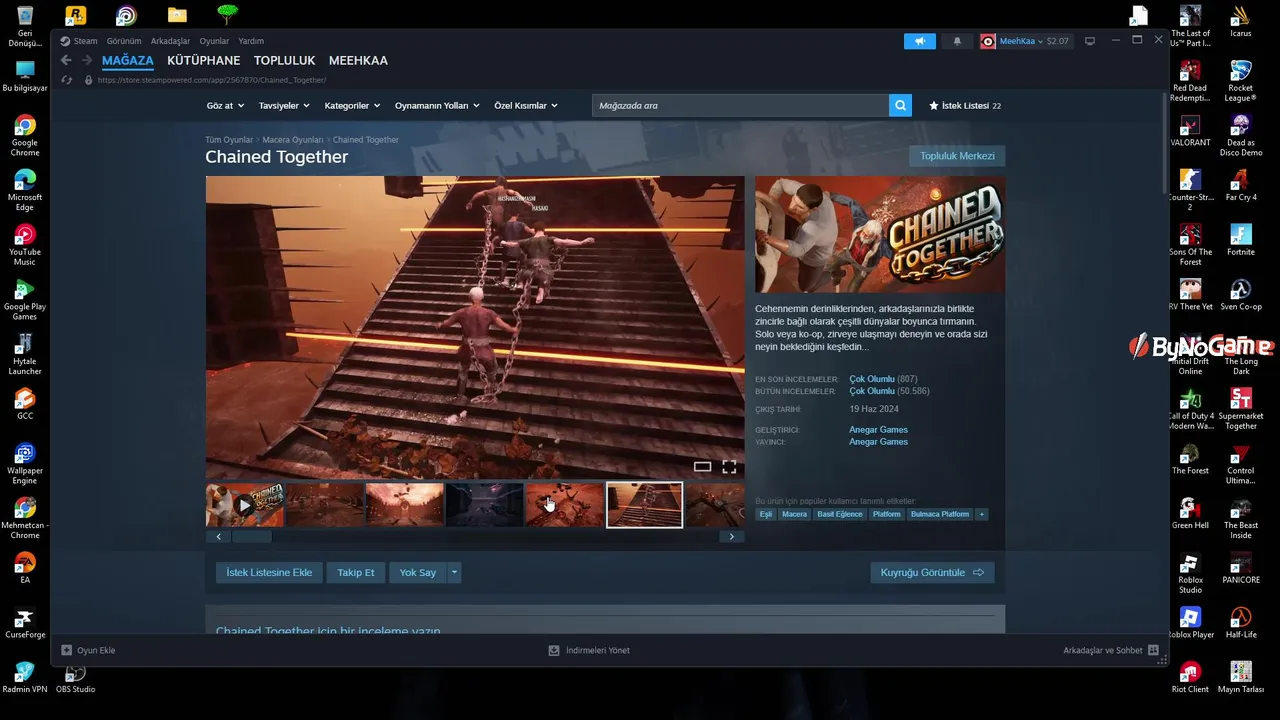Switch screenshot viewer to theater mode
Image resolution: width=1280 pixels, height=720 pixels.
click(x=702, y=467)
